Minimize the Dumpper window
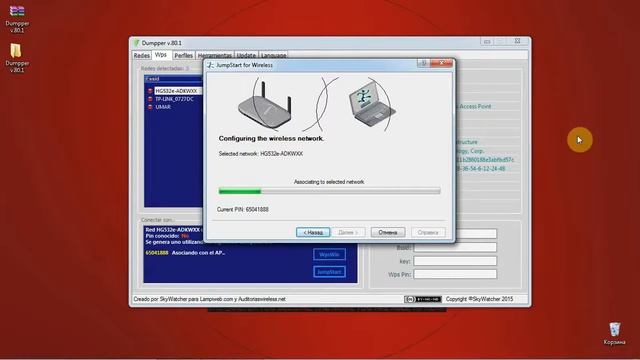The height and width of the screenshot is (360, 640). 487,41
